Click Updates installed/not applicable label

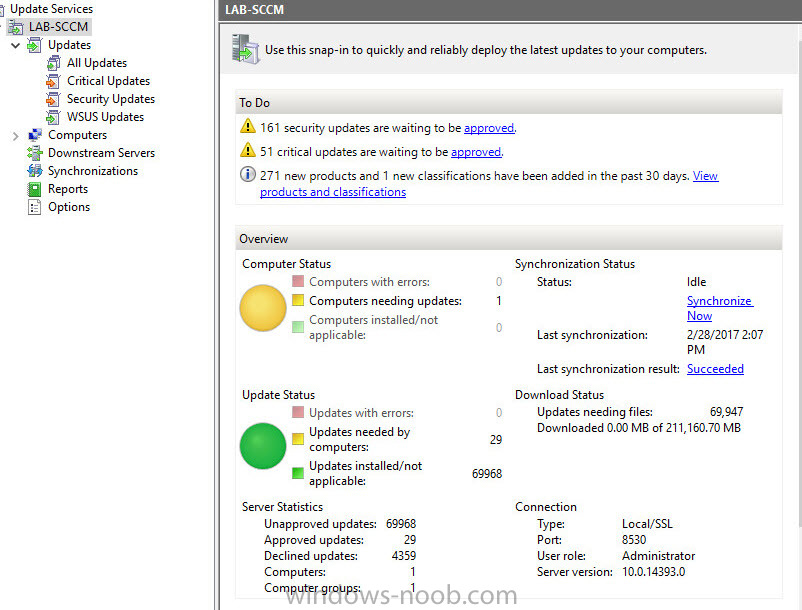[365, 473]
